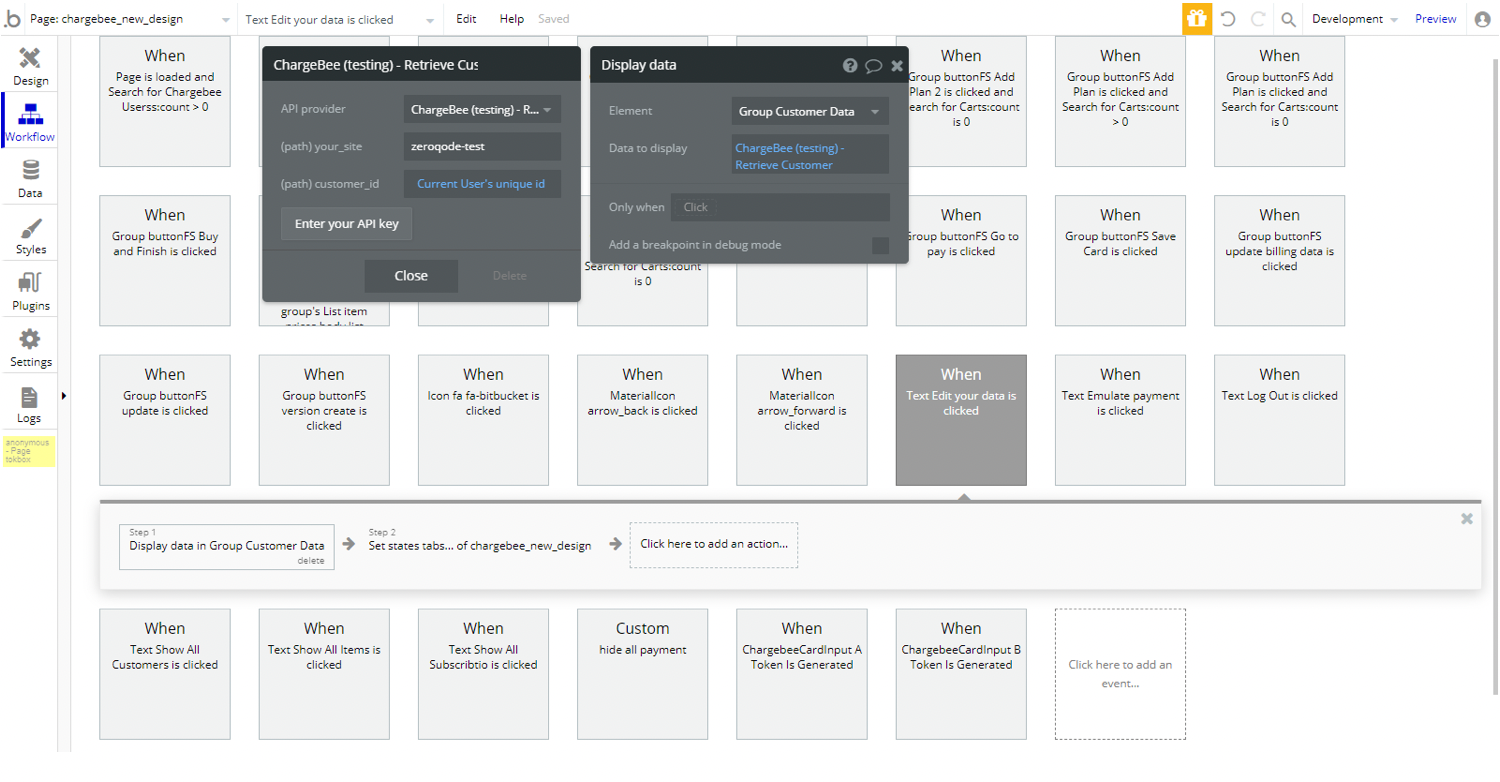Open the user account avatar icon
The width and height of the screenshot is (1500, 782).
coord(1482,19)
